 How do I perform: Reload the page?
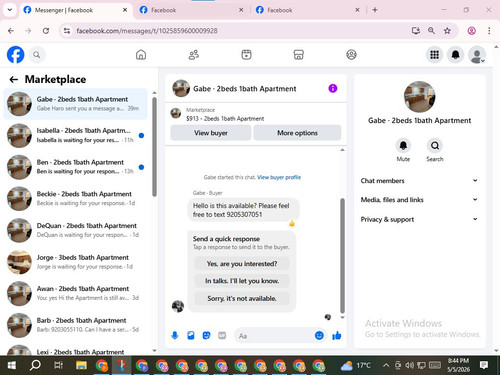[x=46, y=31]
